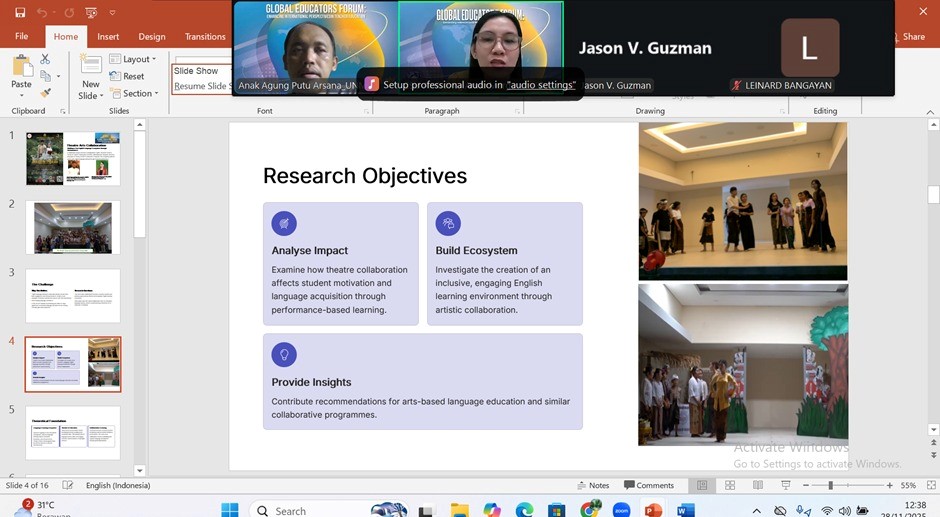The width and height of the screenshot is (940, 517).
Task: Open the New Slide dropdown arrow
Action: (90, 96)
